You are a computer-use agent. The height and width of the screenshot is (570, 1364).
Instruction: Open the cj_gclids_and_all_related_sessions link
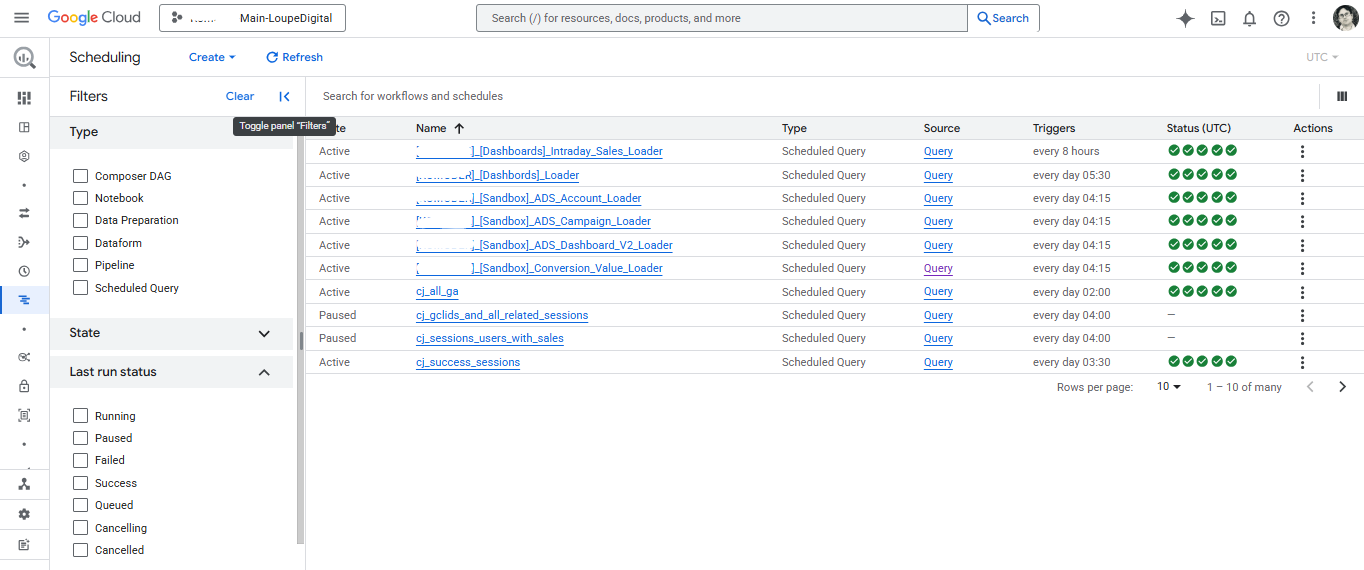click(502, 315)
